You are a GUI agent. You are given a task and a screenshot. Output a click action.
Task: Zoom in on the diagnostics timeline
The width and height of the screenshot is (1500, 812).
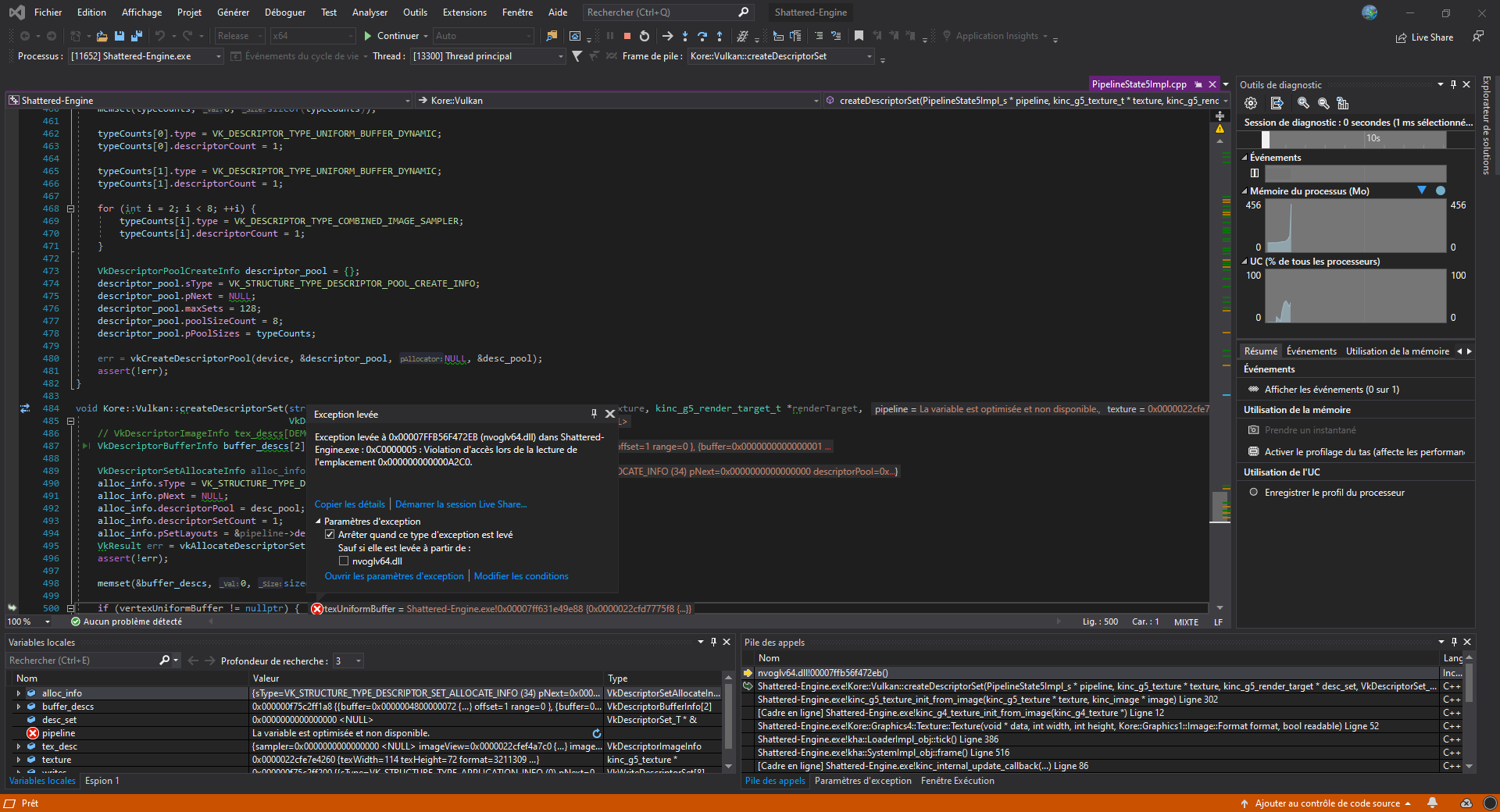1303,102
